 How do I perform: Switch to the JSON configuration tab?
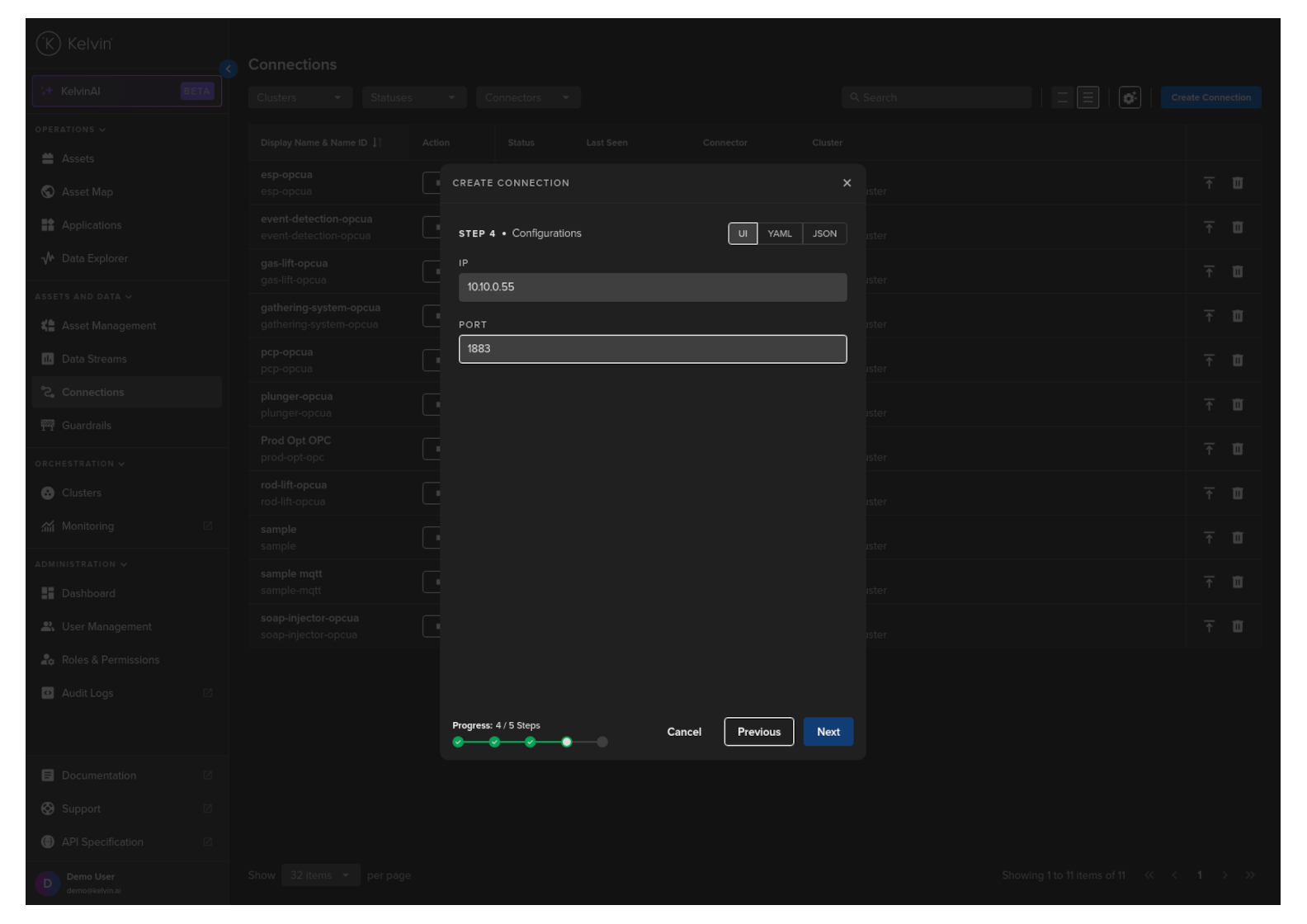[823, 233]
